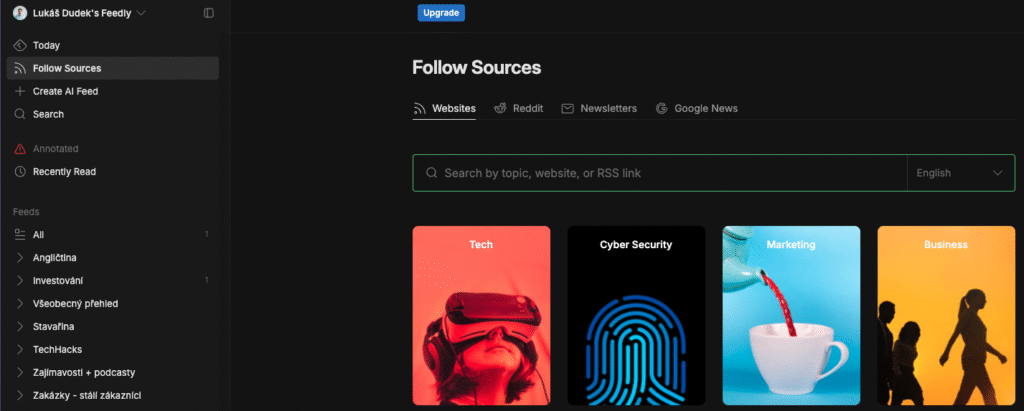The height and width of the screenshot is (411, 1024).
Task: Open Today from its sidebar icon
Action: point(20,46)
